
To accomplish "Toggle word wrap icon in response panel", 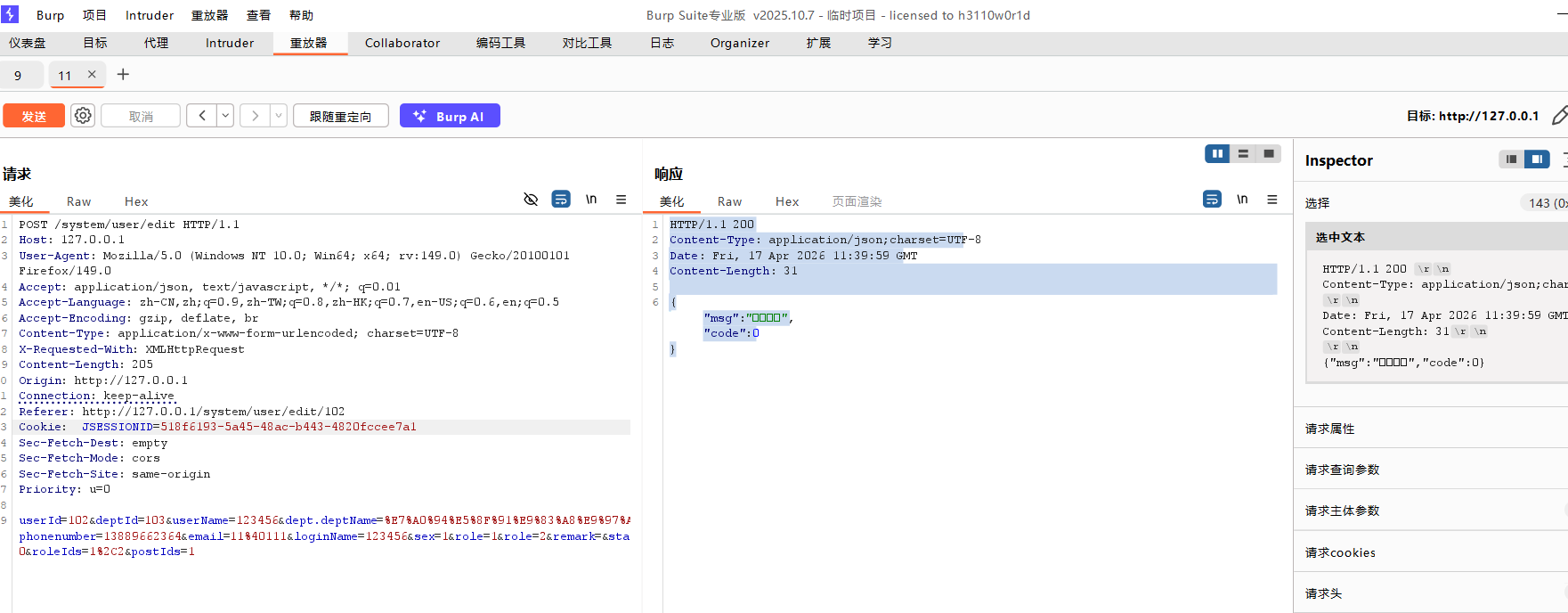I will coord(1212,200).
